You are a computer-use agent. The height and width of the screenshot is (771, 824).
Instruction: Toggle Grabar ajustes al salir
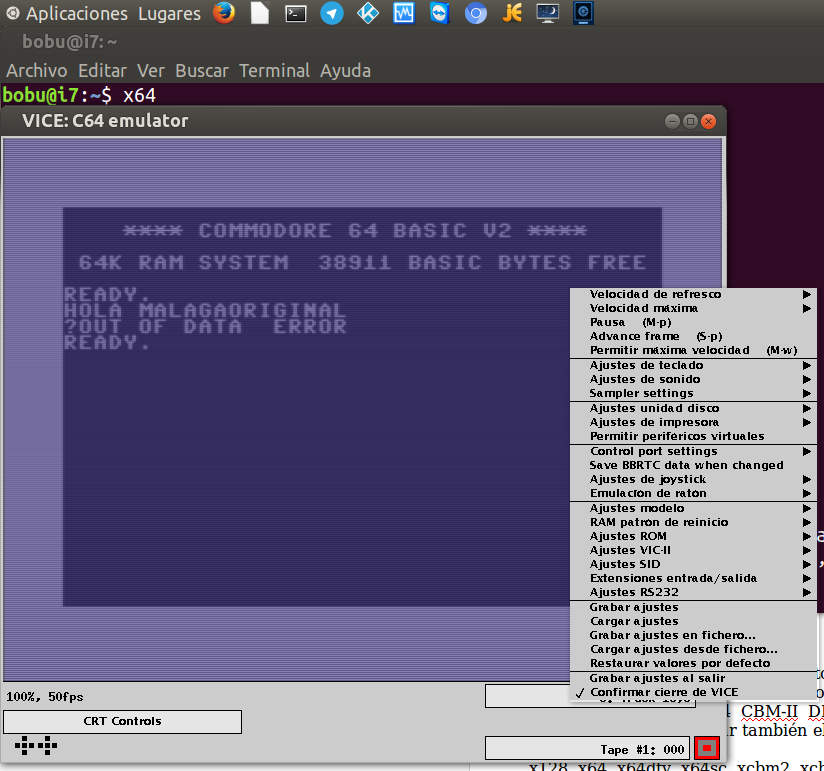click(x=693, y=678)
